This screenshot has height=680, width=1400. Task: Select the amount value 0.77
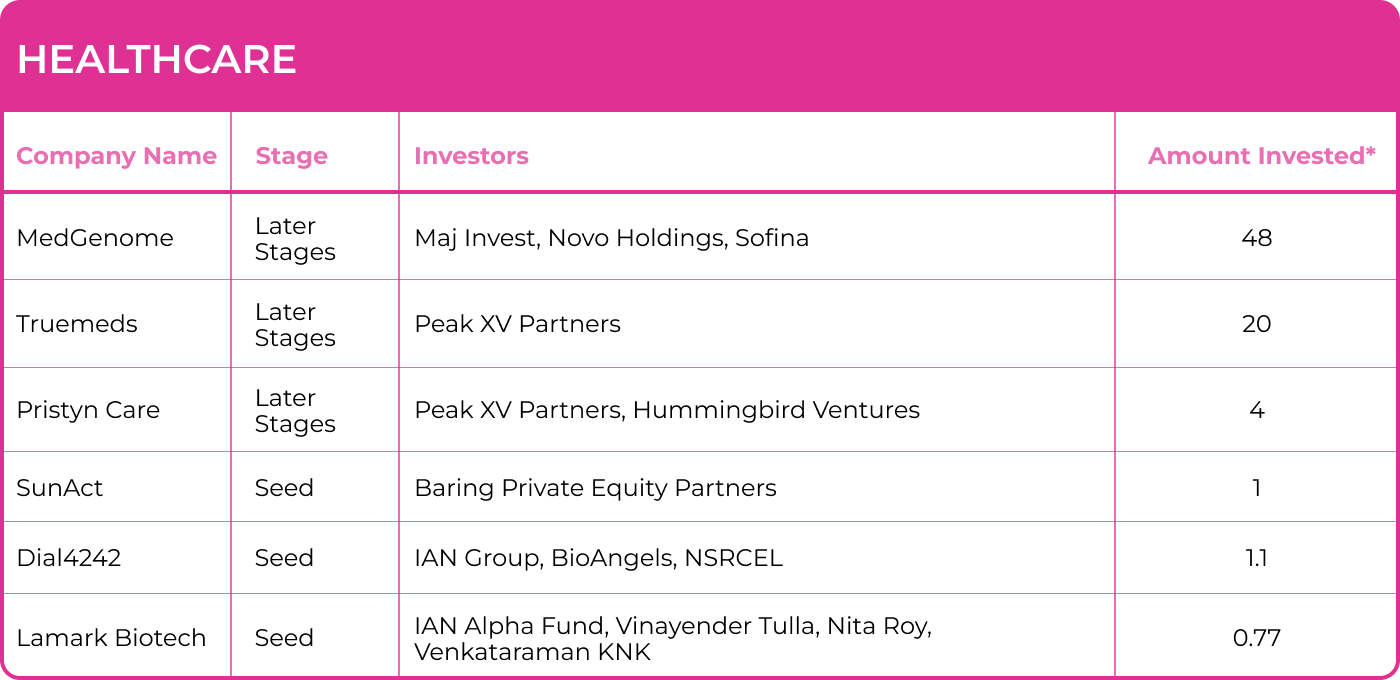(x=1256, y=638)
